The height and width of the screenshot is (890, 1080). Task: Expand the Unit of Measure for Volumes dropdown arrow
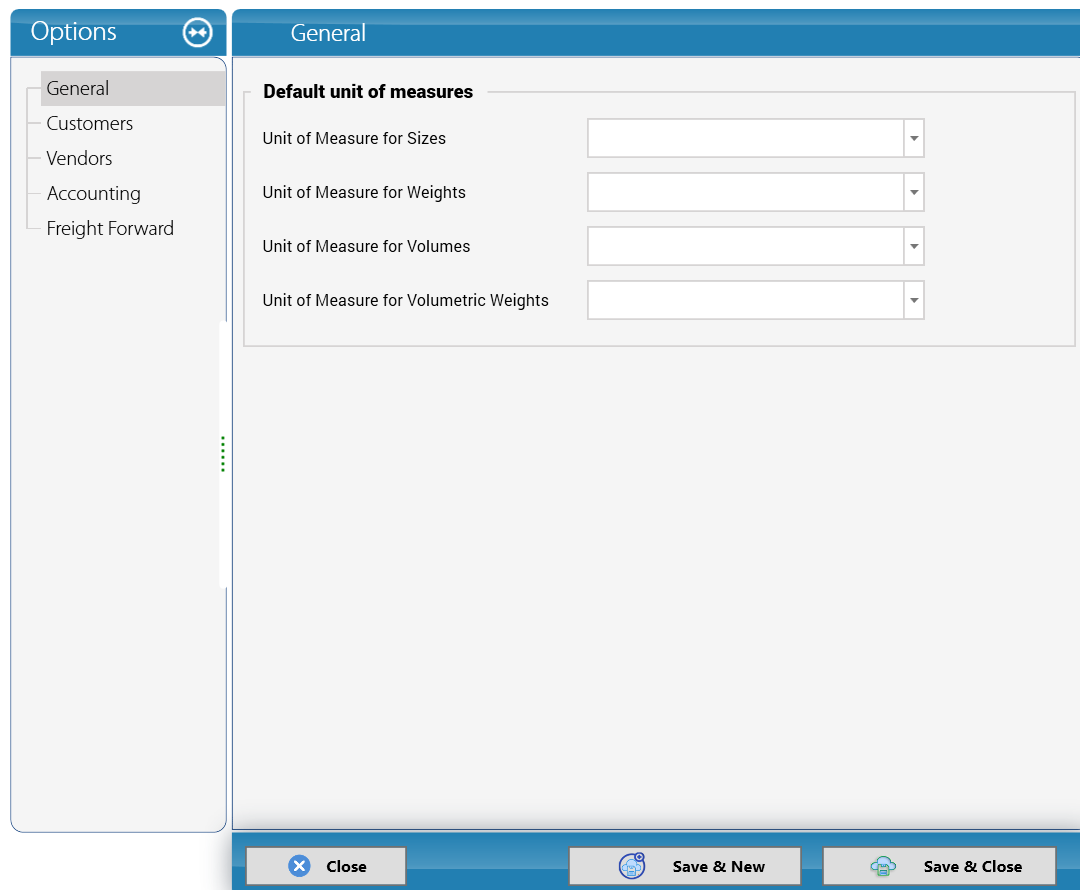tap(914, 247)
